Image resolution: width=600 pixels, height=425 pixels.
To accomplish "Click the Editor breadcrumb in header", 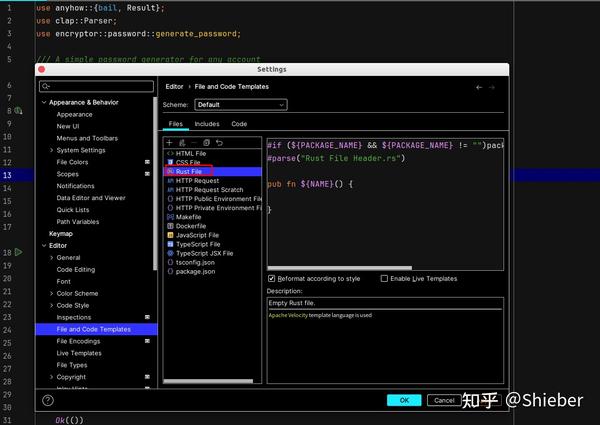I will (x=174, y=87).
